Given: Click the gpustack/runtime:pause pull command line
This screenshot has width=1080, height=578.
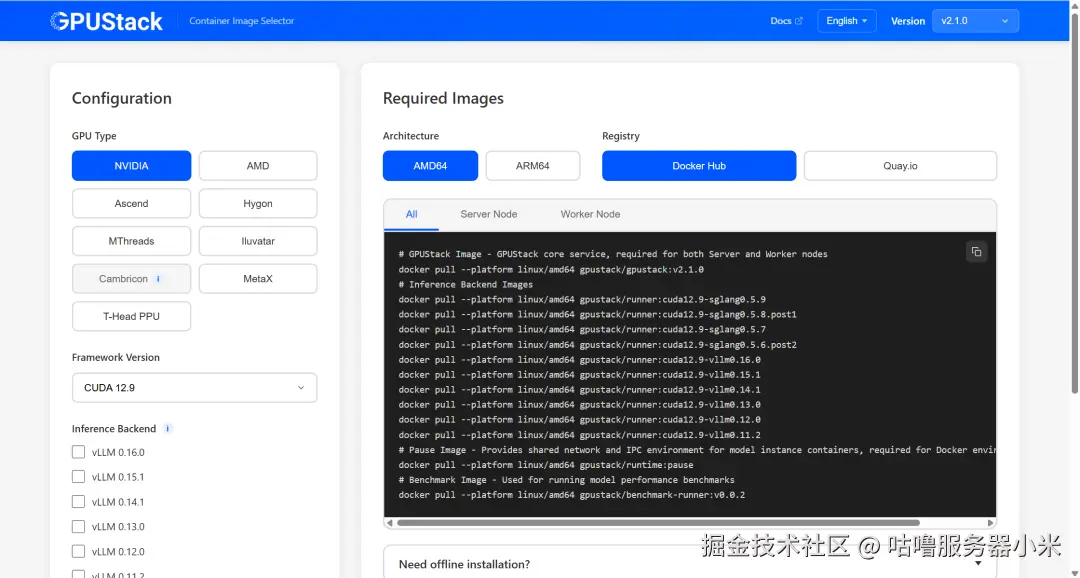Looking at the screenshot, I should [546, 465].
